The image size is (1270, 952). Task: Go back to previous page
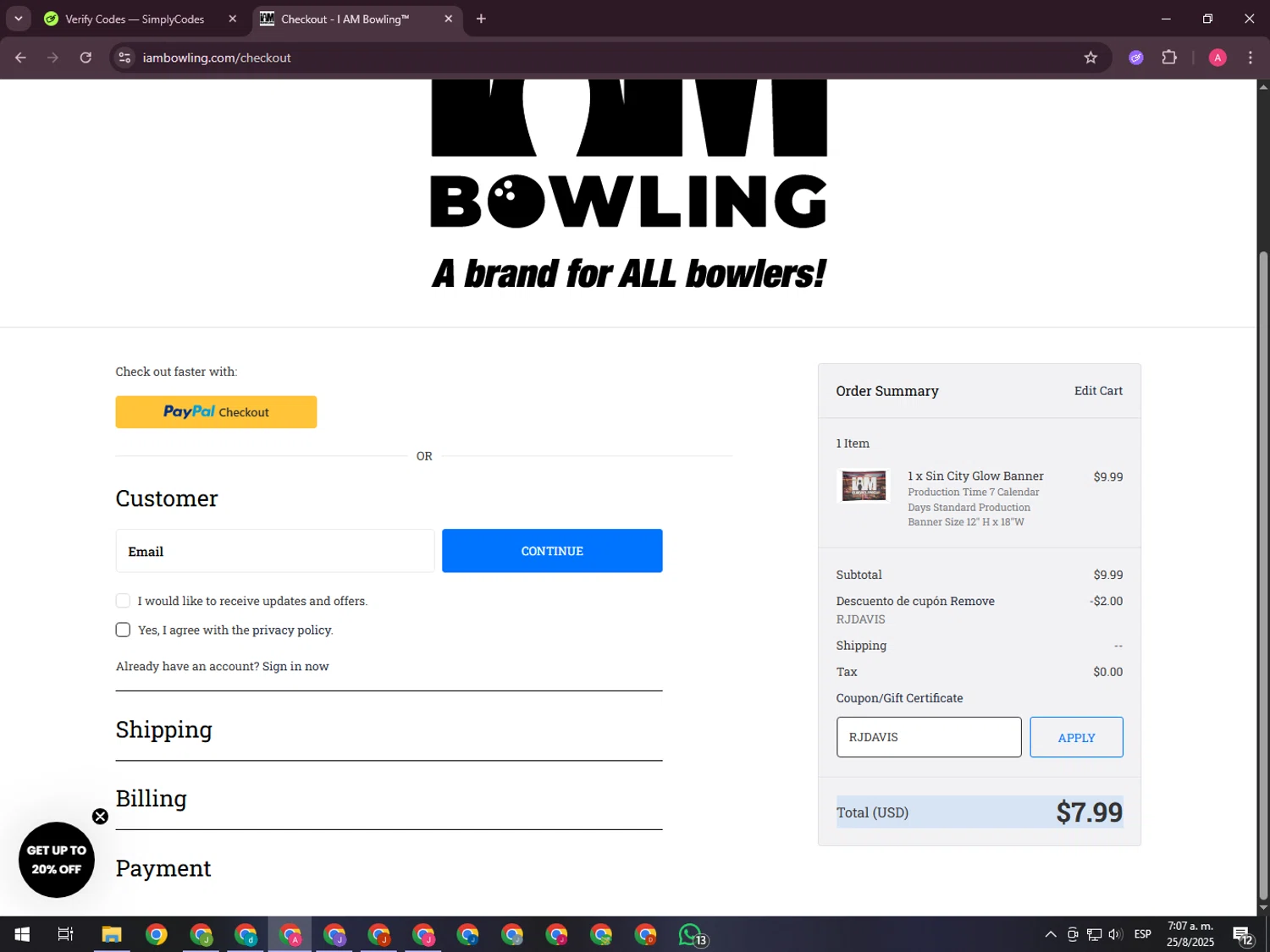[20, 58]
